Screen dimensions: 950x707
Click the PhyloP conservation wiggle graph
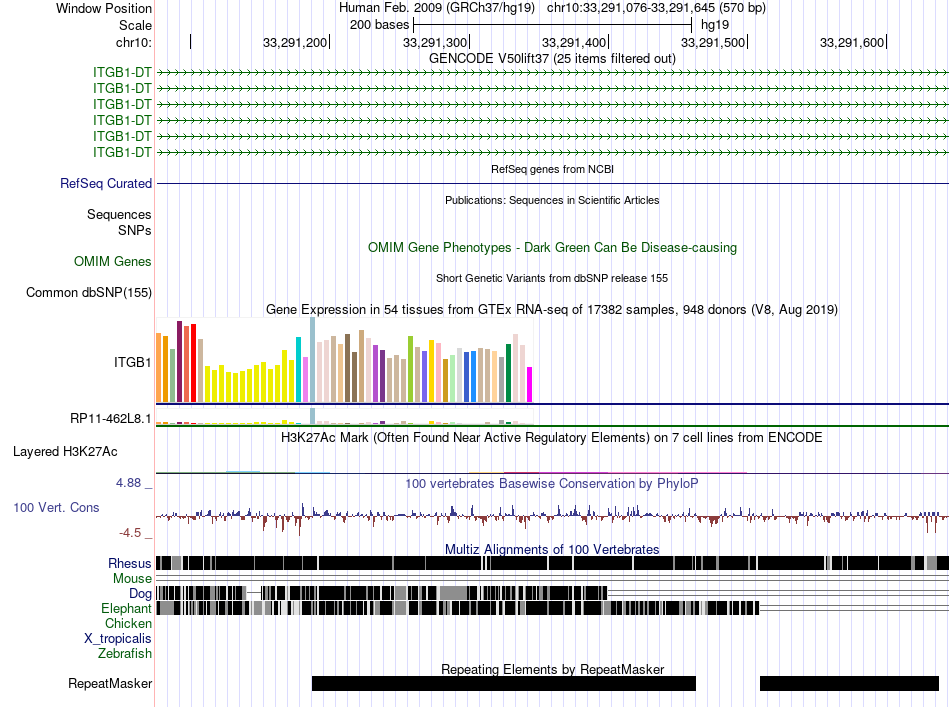click(x=552, y=517)
